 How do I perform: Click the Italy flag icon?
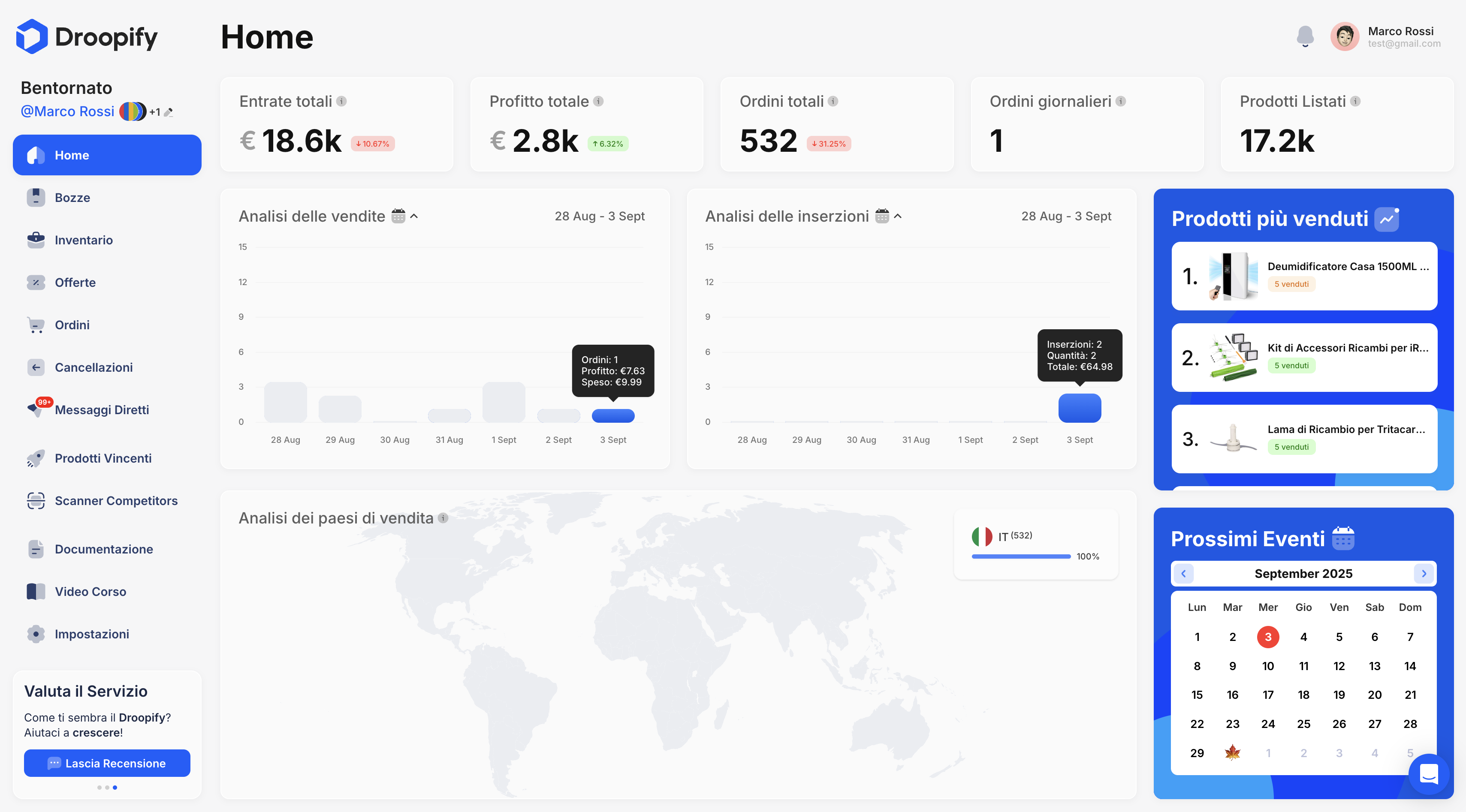[x=982, y=537]
